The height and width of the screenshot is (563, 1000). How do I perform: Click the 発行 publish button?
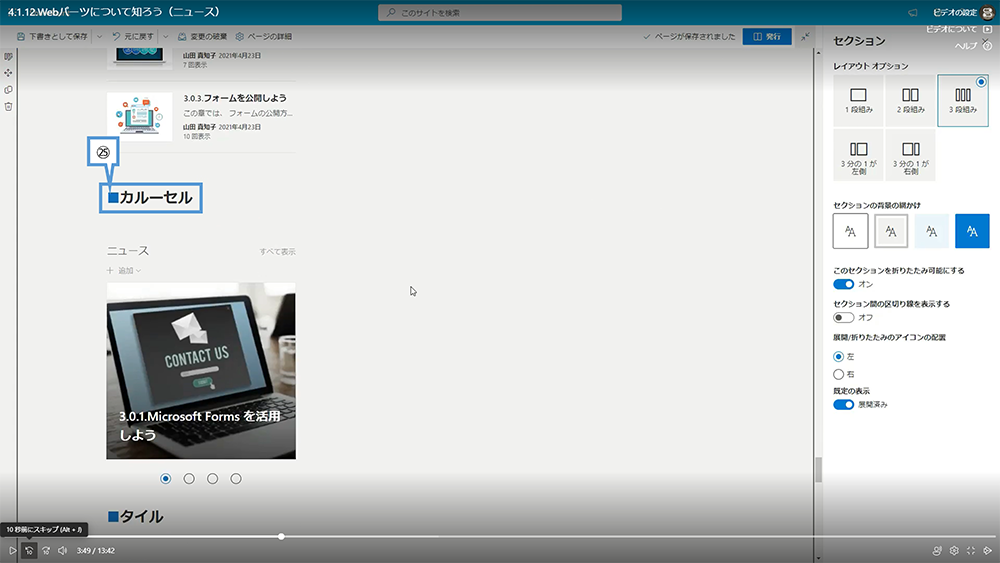[767, 36]
